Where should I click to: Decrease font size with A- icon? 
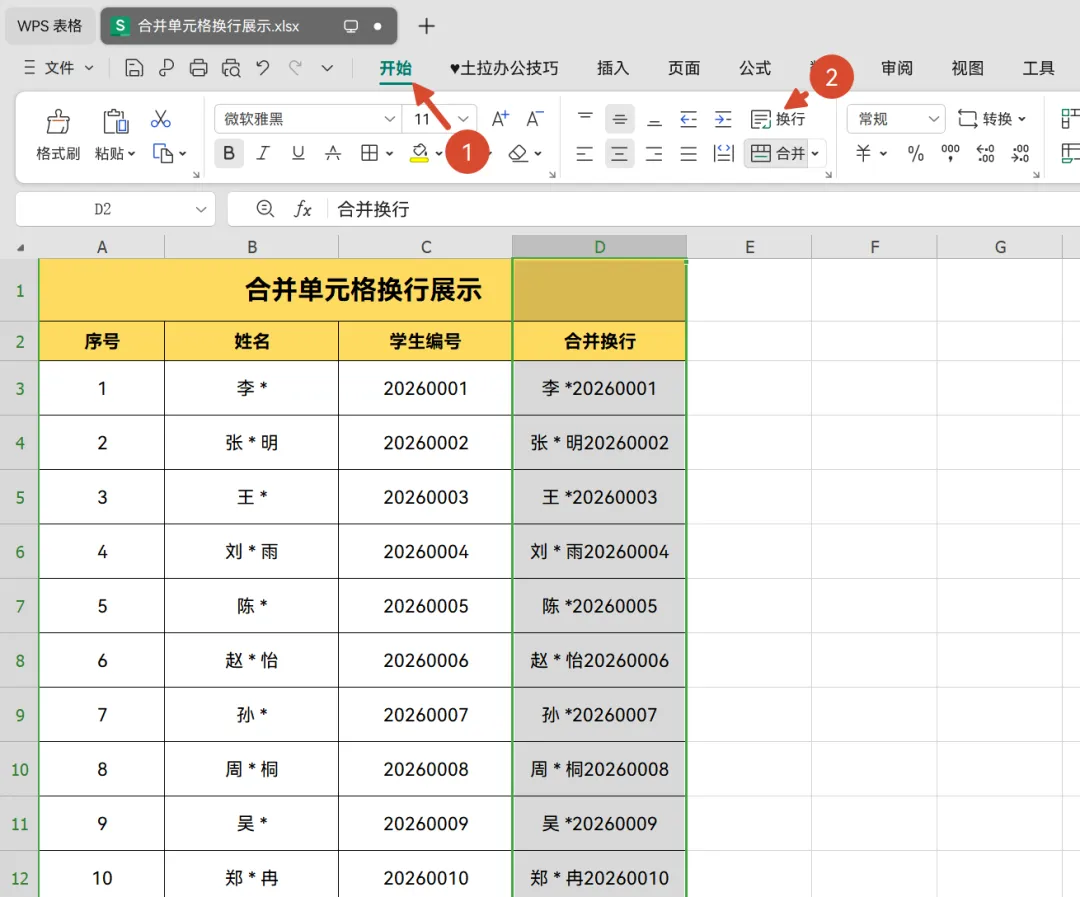point(534,118)
